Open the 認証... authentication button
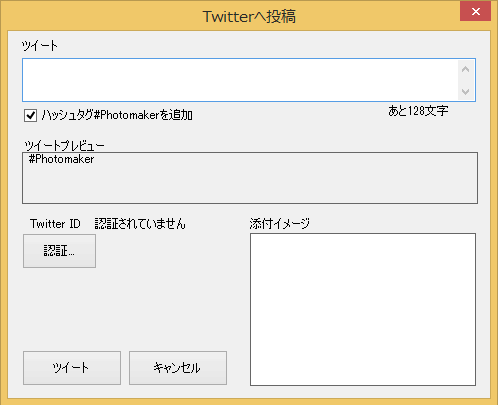 tap(59, 251)
